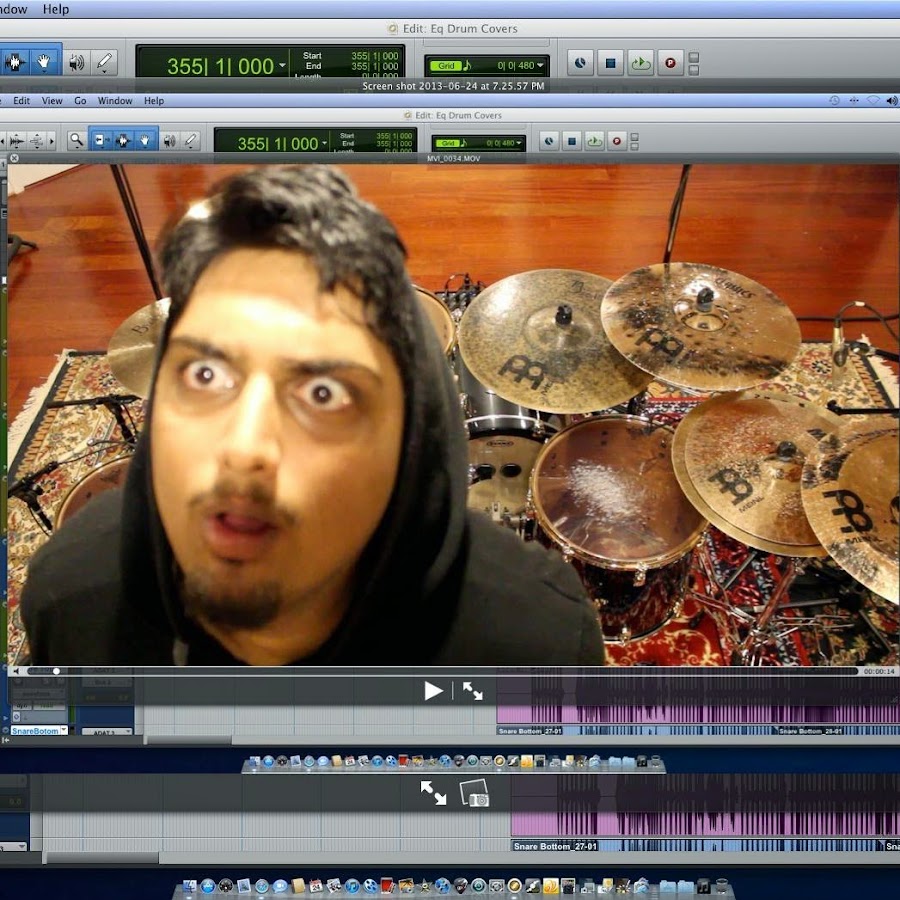Viewport: 900px width, 900px height.
Task: Open the View menu in the inner menu bar
Action: (x=52, y=100)
